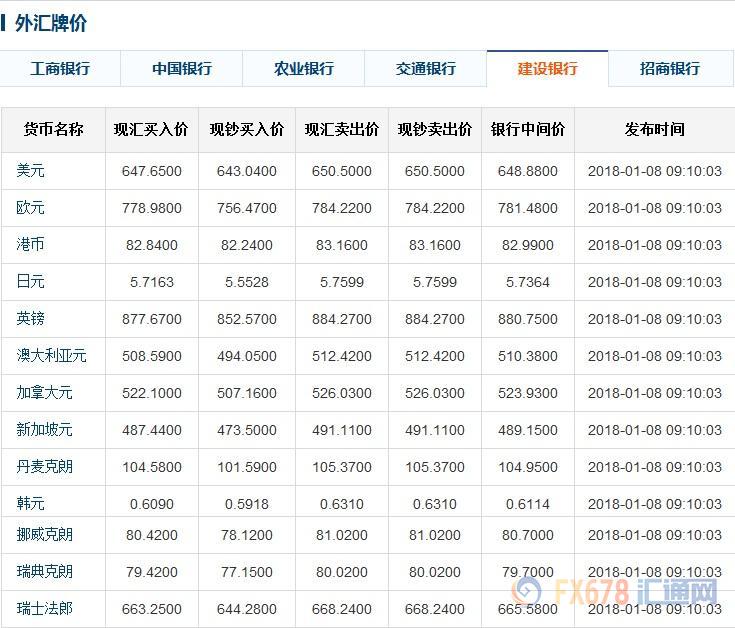The image size is (735, 628).
Task: Select the 农业银行 tab
Action: pos(304,68)
